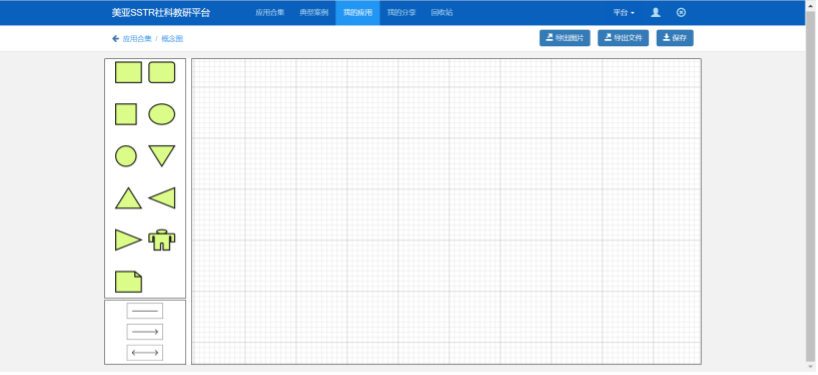The image size is (818, 375).
Task: Click the 保存 save button
Action: point(675,38)
